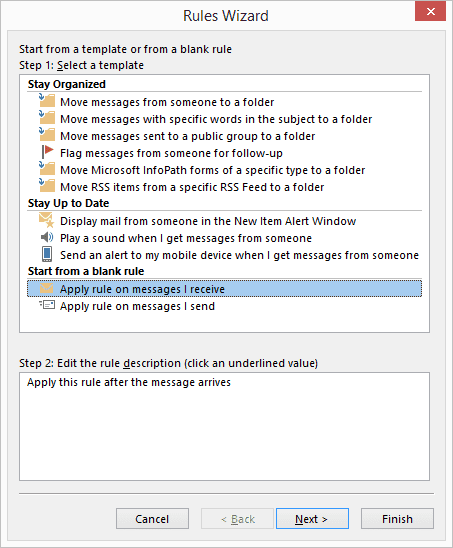Image resolution: width=453 pixels, height=548 pixels.
Task: Click inside the rule description box
Action: point(224,427)
